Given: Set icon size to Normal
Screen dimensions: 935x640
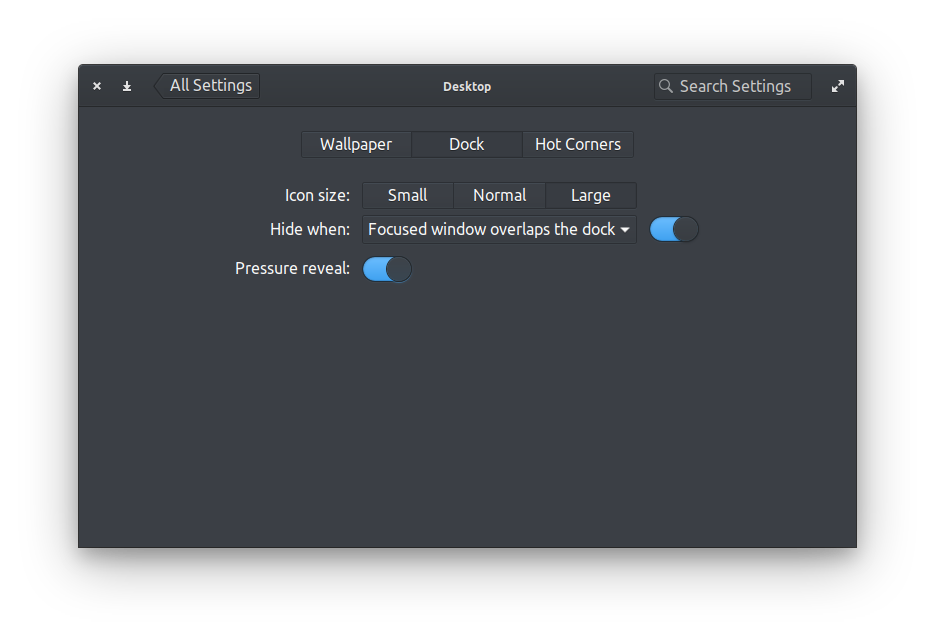Looking at the screenshot, I should tap(499, 195).
